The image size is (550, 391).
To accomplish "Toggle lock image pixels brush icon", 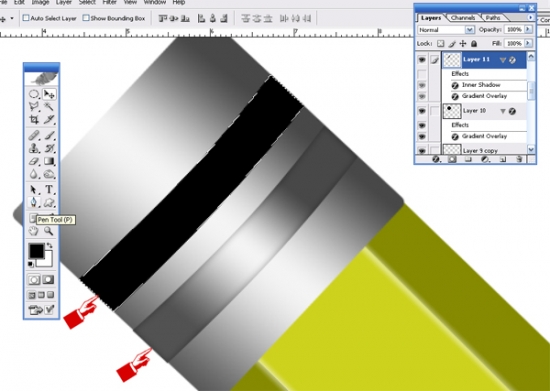I will click(x=452, y=43).
